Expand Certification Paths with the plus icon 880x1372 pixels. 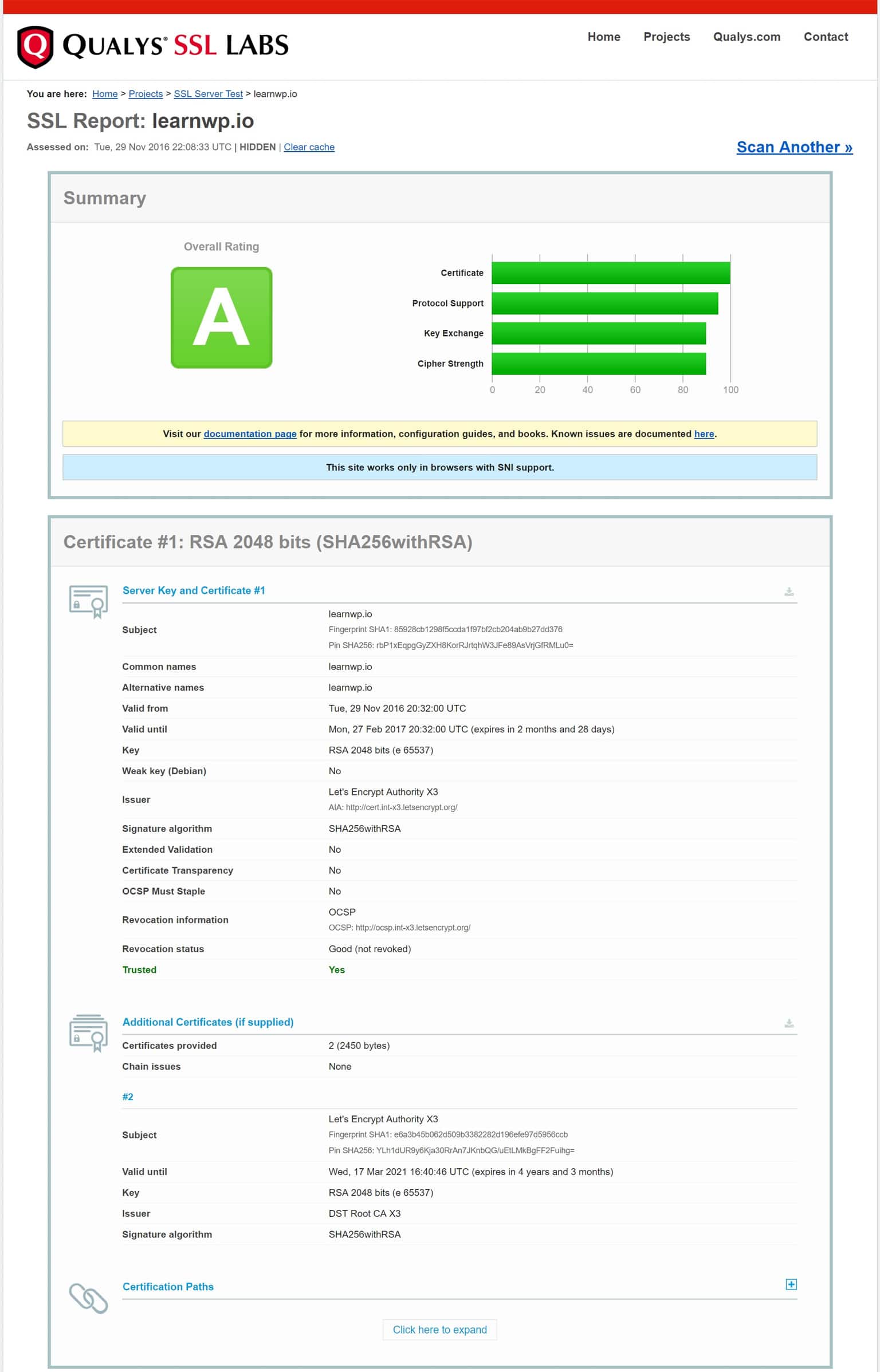pos(791,1284)
